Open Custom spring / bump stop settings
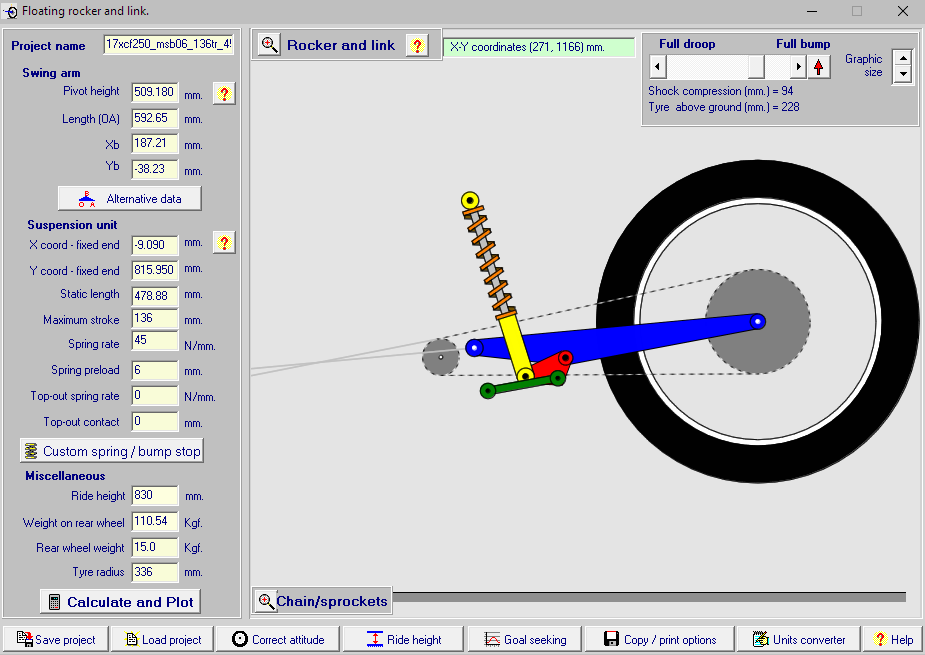This screenshot has height=655, width=925. (x=112, y=451)
